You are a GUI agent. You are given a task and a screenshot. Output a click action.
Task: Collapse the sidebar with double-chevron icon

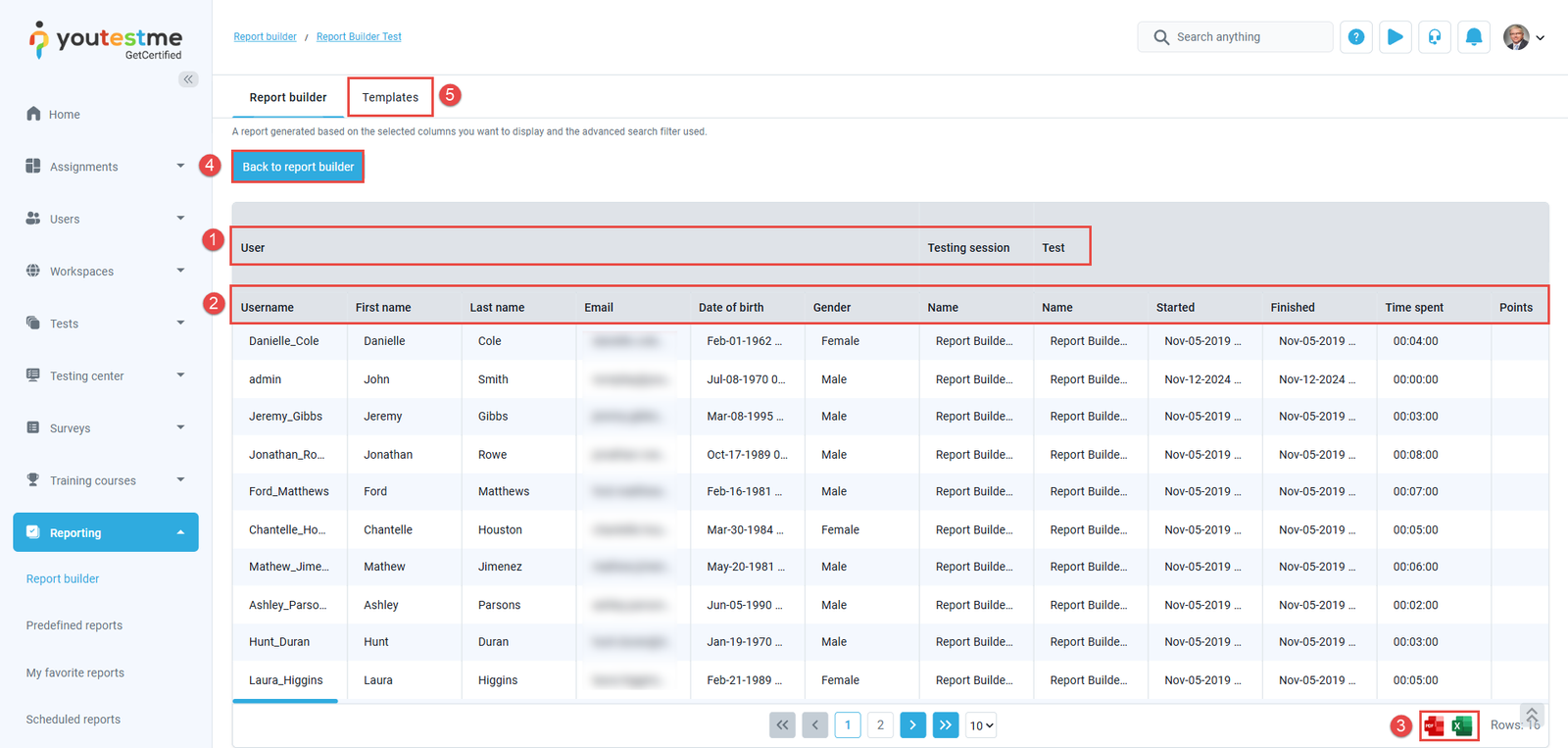pos(188,79)
